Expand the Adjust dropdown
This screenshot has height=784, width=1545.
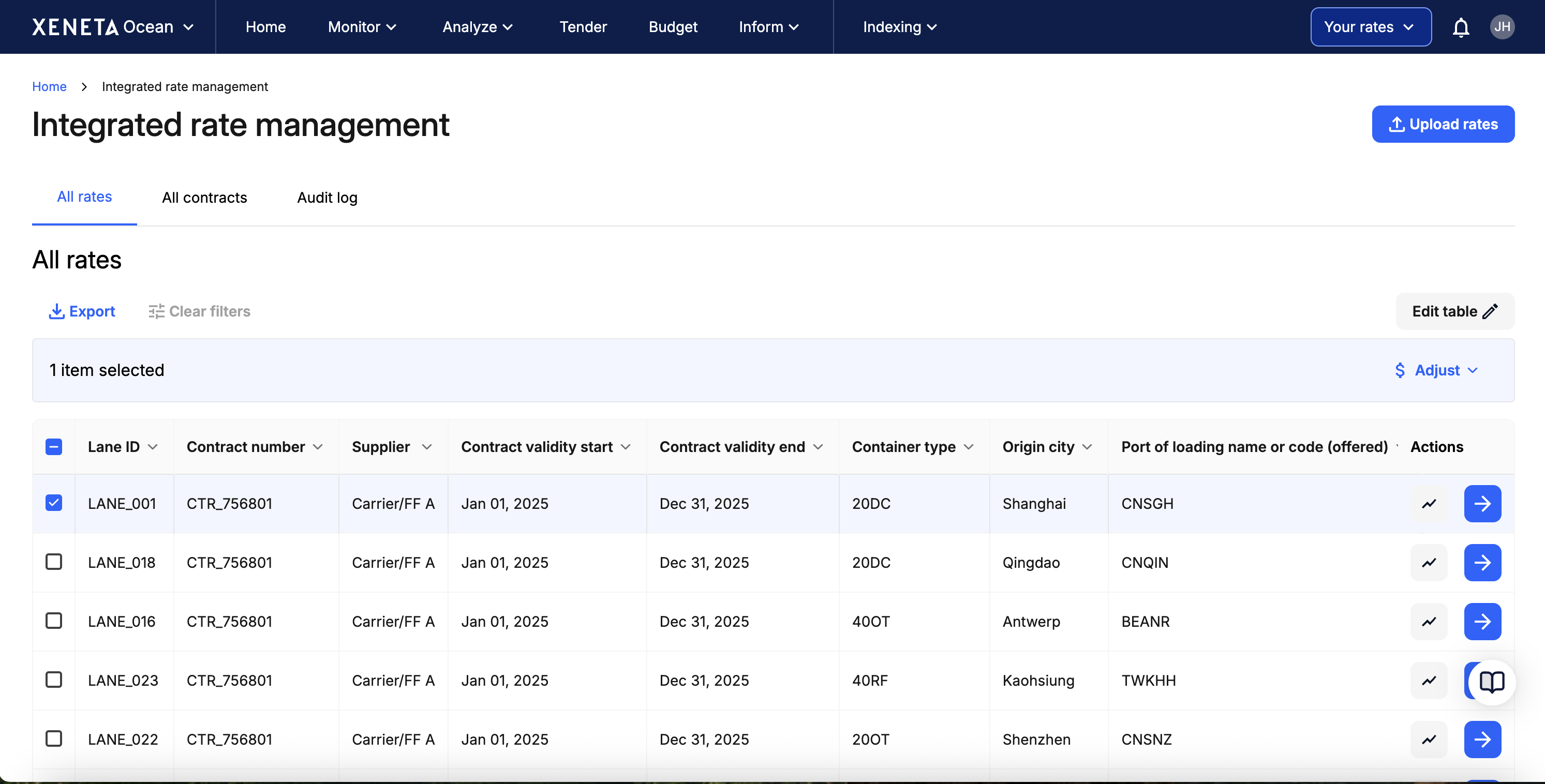coord(1437,370)
